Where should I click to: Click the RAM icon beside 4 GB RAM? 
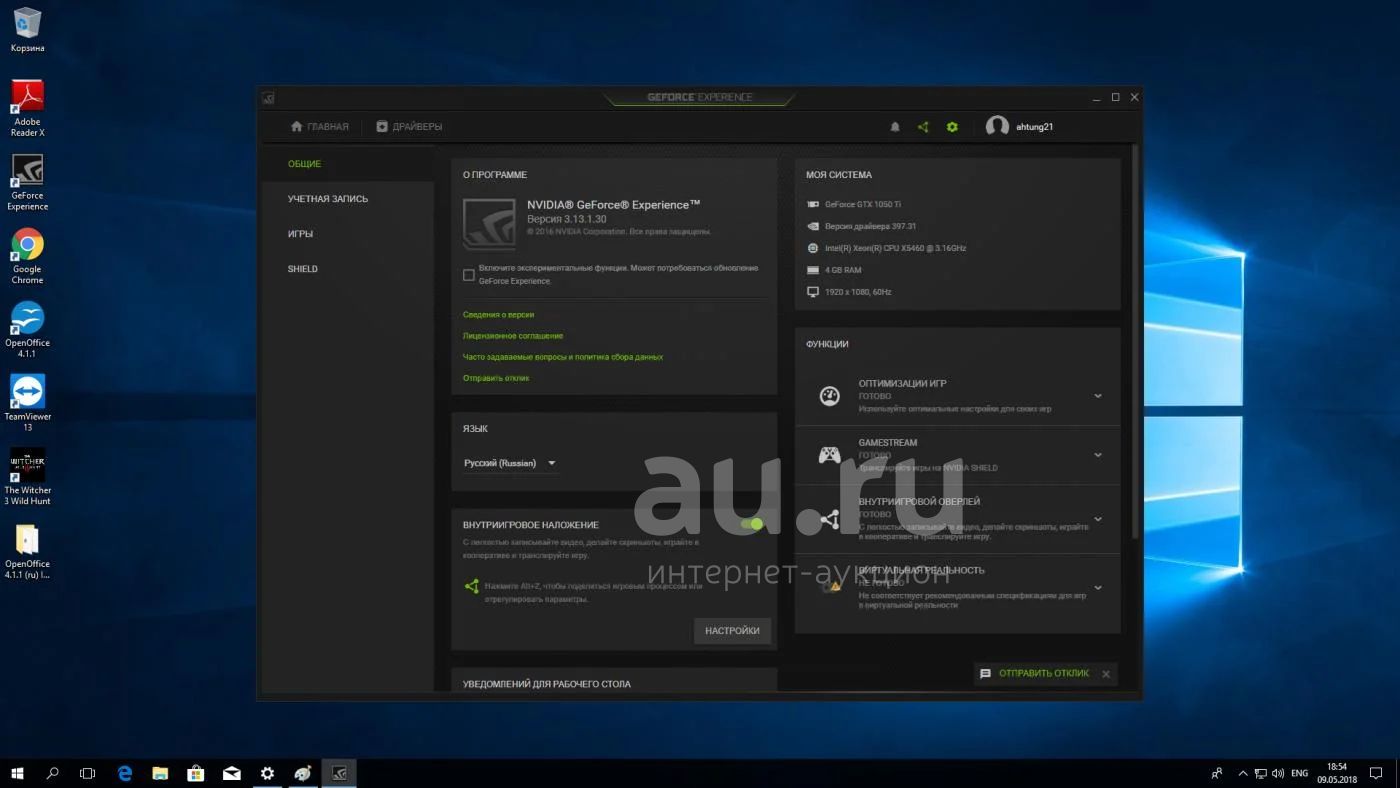click(x=813, y=270)
